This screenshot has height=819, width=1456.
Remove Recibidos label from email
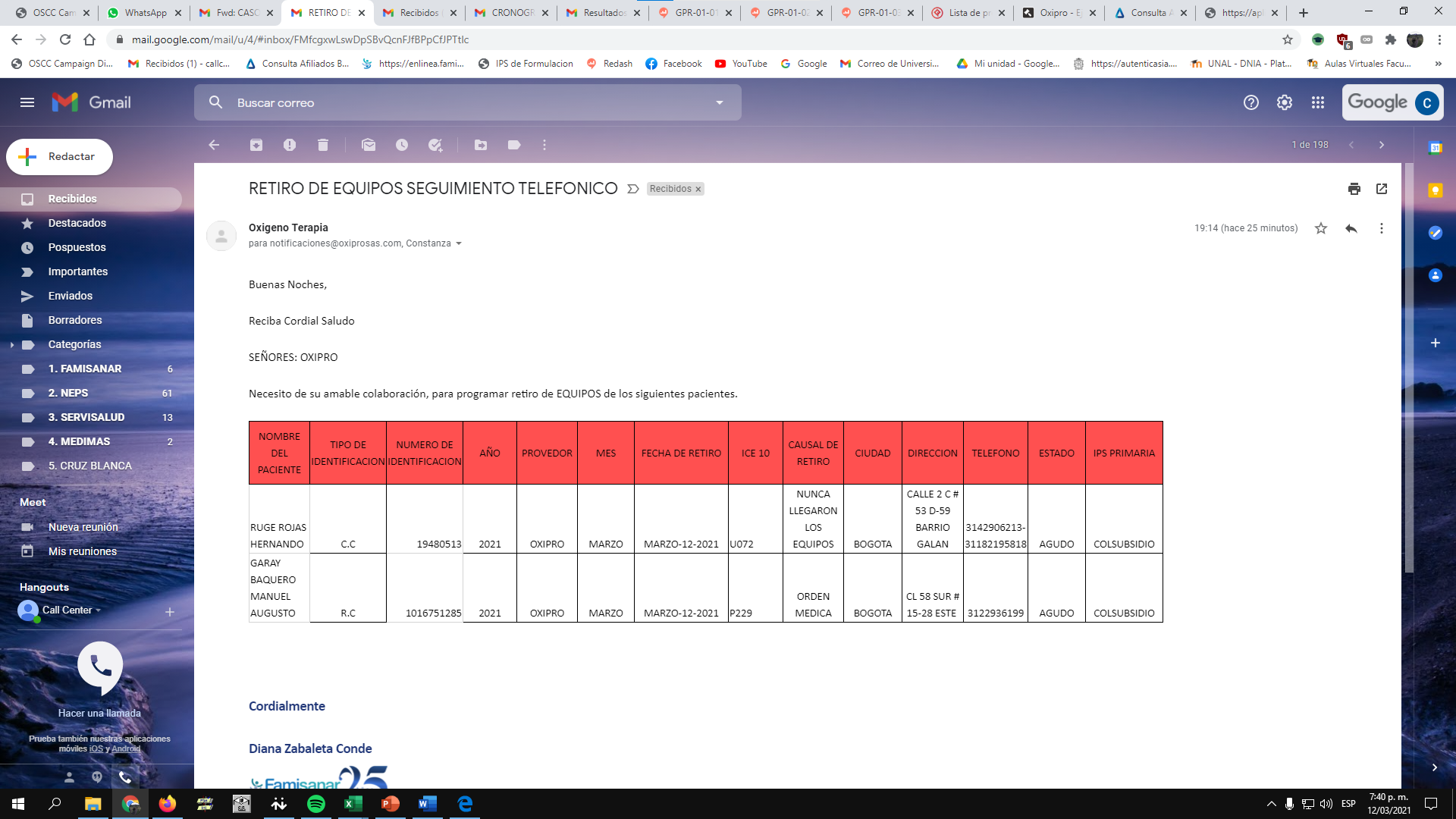[698, 190]
